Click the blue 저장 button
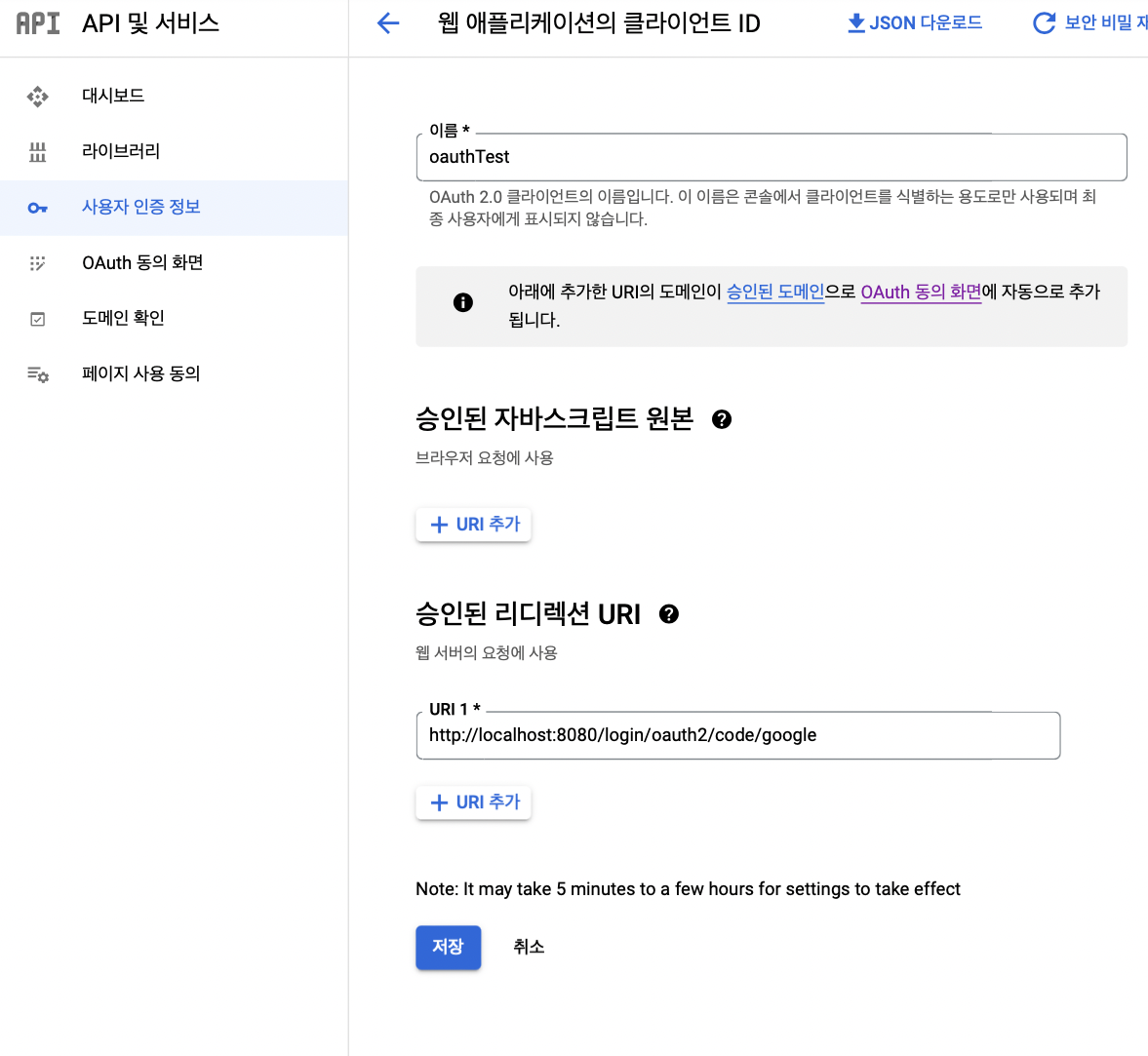 [448, 948]
